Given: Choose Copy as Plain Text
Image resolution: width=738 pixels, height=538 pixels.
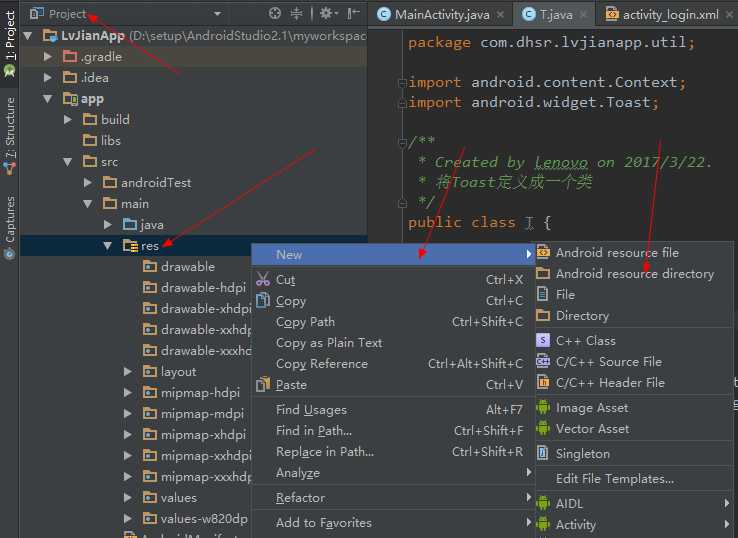Looking at the screenshot, I should pos(393,343).
